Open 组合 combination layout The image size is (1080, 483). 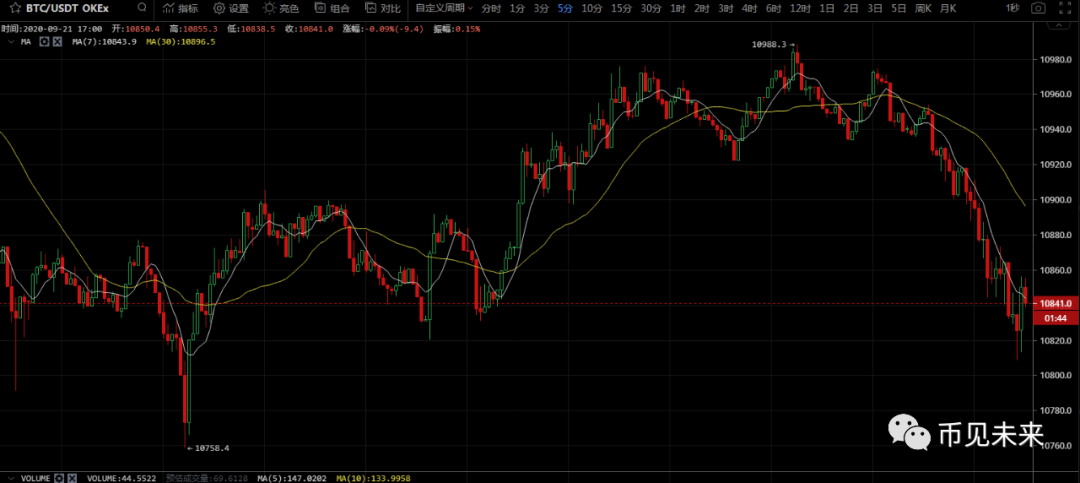[x=331, y=8]
